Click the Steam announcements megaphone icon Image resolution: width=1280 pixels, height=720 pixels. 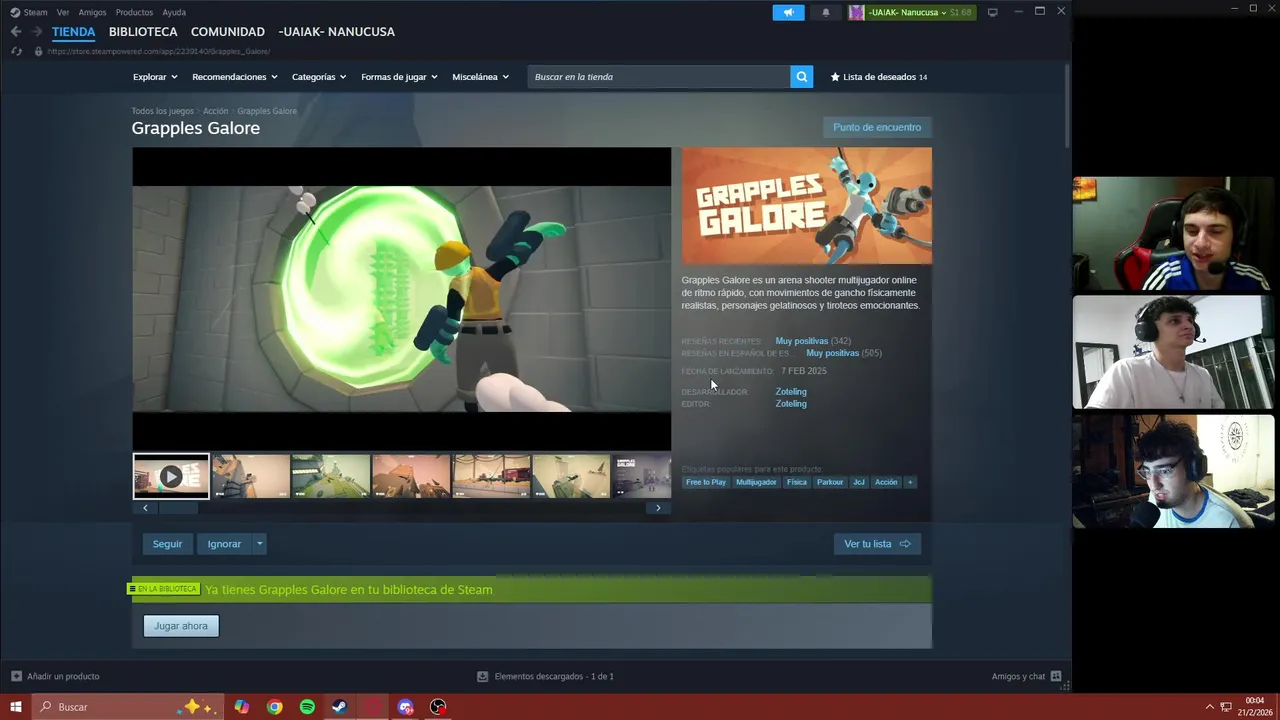[x=788, y=12]
